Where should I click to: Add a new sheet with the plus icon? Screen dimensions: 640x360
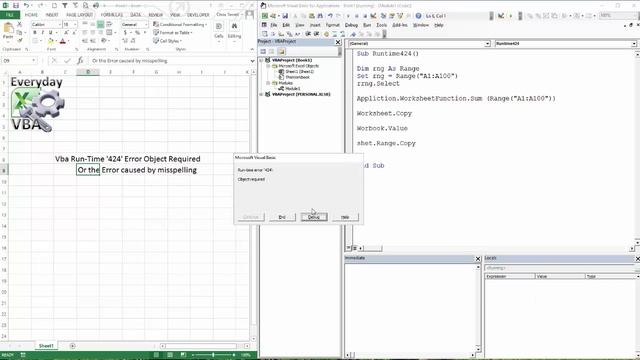[73, 346]
